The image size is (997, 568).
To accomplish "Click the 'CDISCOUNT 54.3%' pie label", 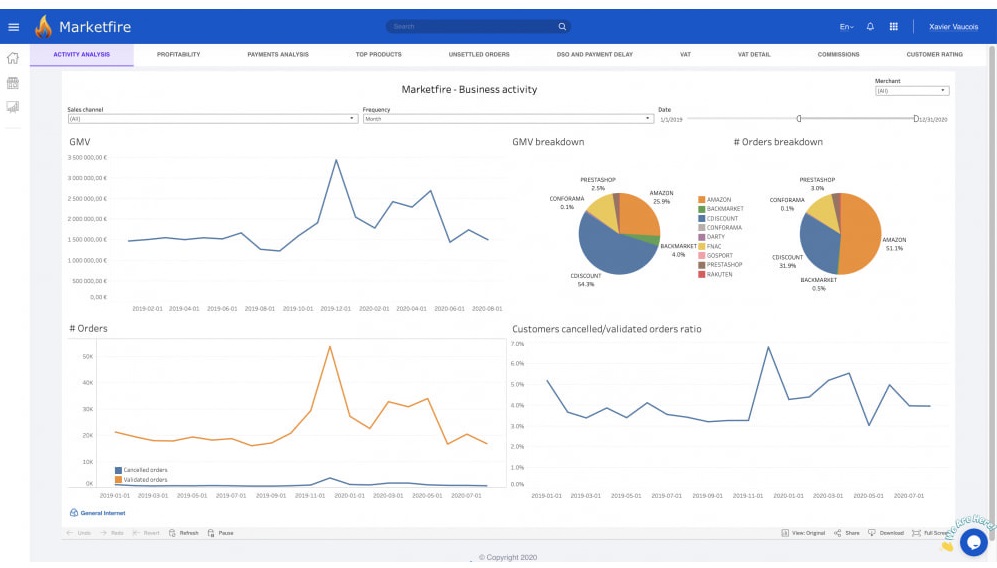I will (x=586, y=280).
